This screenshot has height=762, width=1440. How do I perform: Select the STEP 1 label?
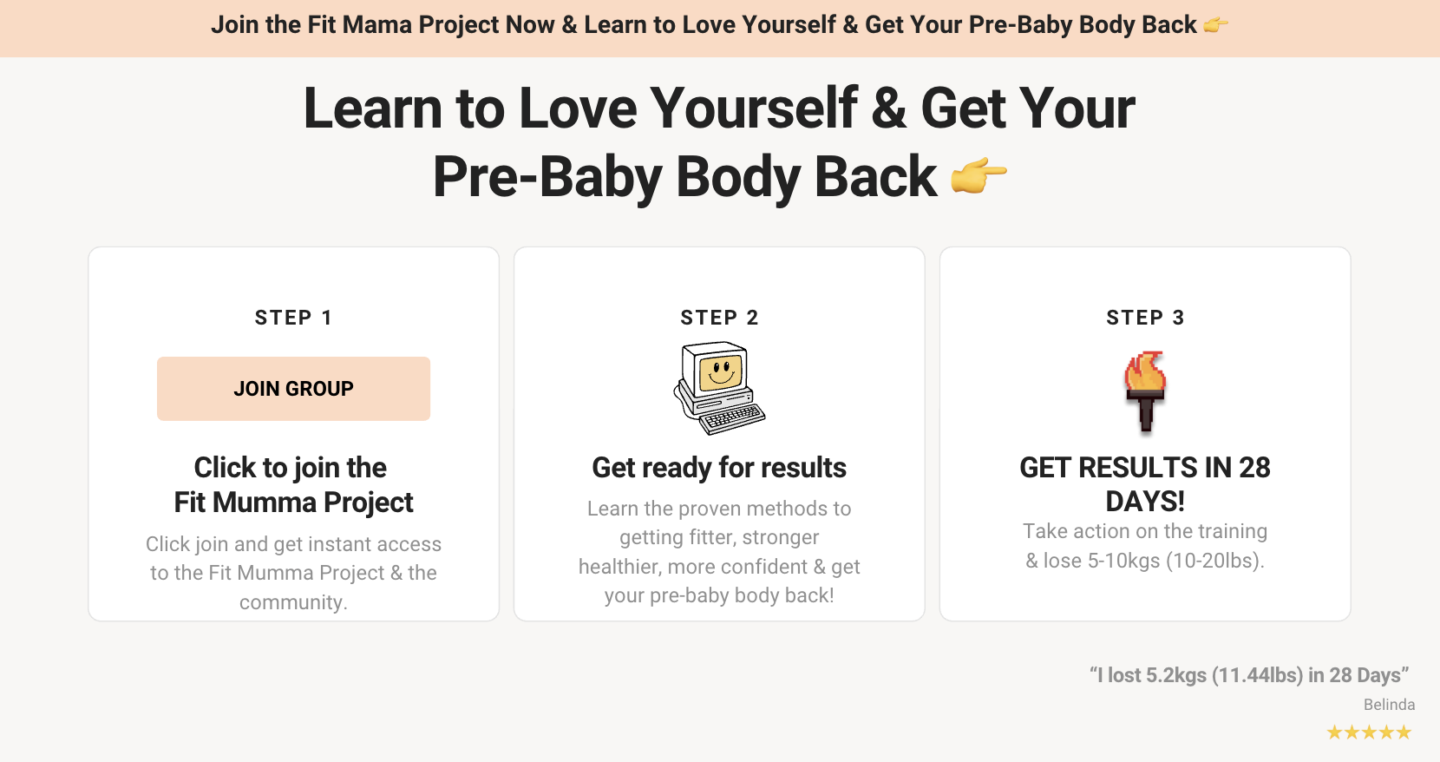point(293,318)
